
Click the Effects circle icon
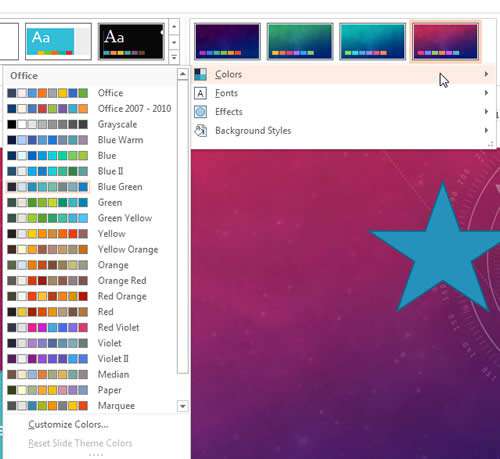click(x=200, y=112)
